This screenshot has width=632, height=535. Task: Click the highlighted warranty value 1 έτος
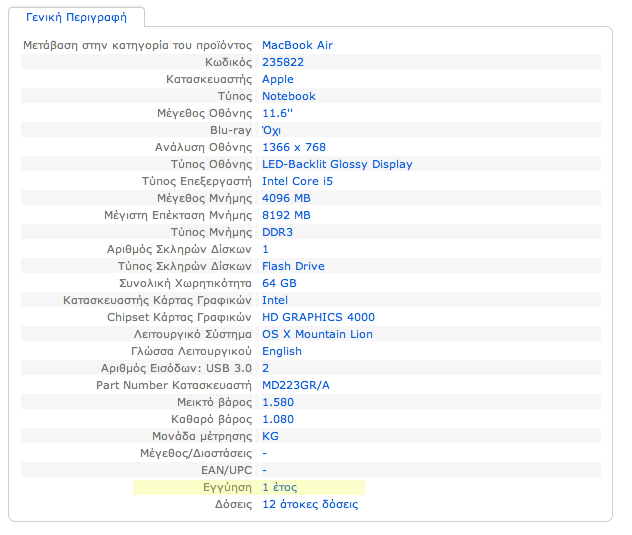[279, 487]
